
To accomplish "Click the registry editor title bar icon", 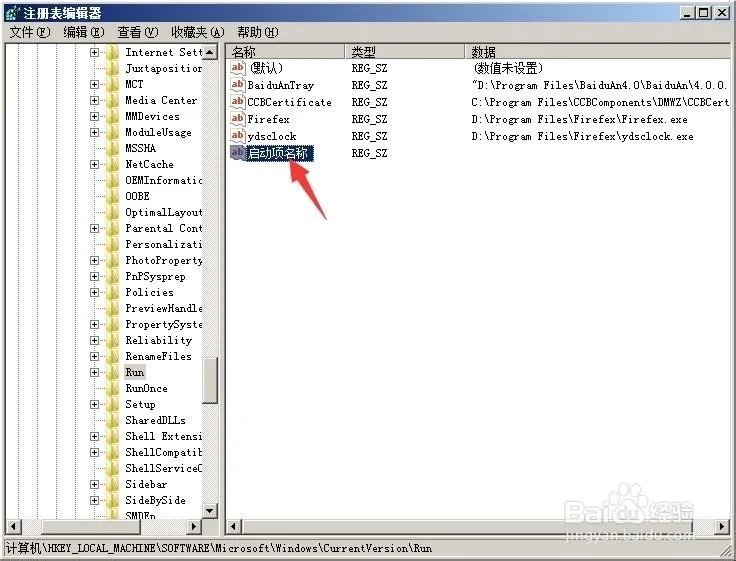I will [13, 13].
